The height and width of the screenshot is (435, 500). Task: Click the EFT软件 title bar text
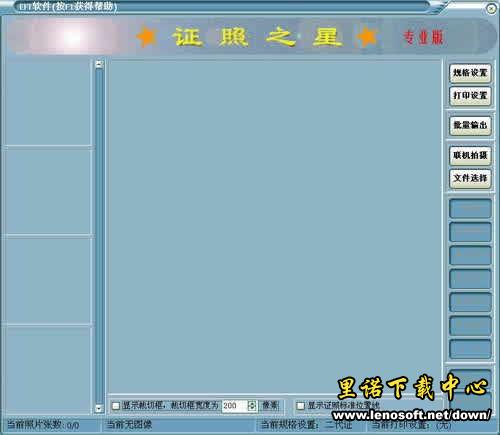[x=68, y=6]
